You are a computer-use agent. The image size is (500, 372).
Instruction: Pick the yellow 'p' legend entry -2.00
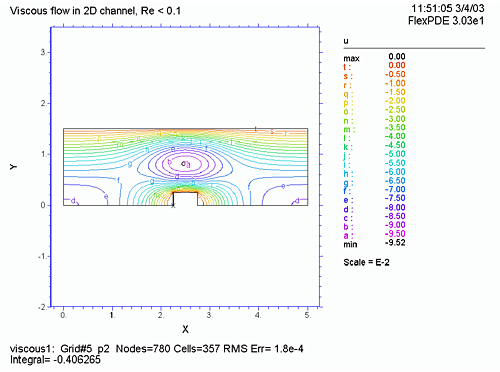coord(374,101)
